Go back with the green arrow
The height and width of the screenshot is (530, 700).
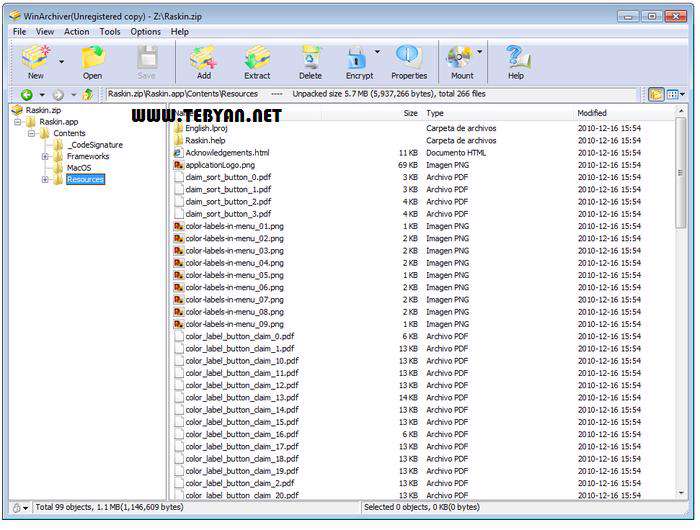(x=27, y=94)
